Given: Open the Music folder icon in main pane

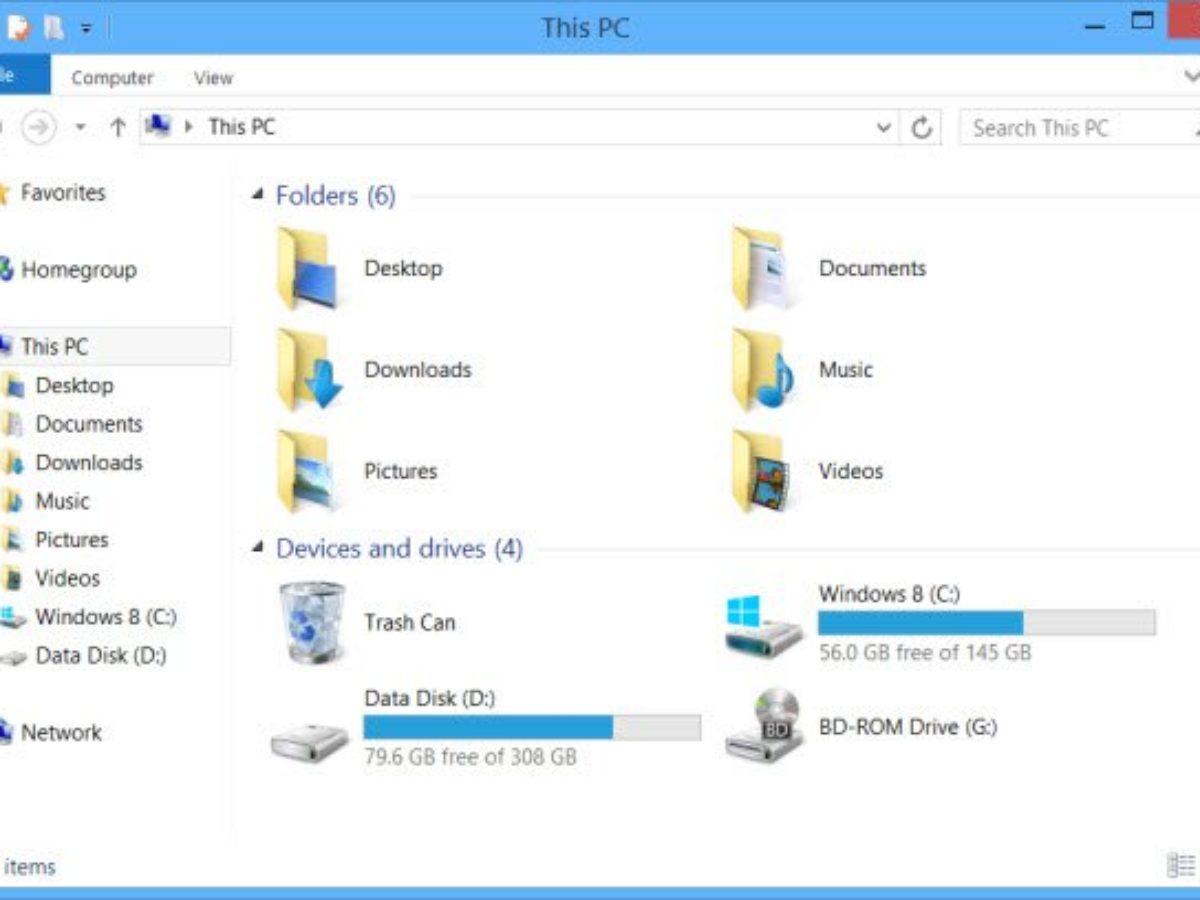Looking at the screenshot, I should pos(763,370).
